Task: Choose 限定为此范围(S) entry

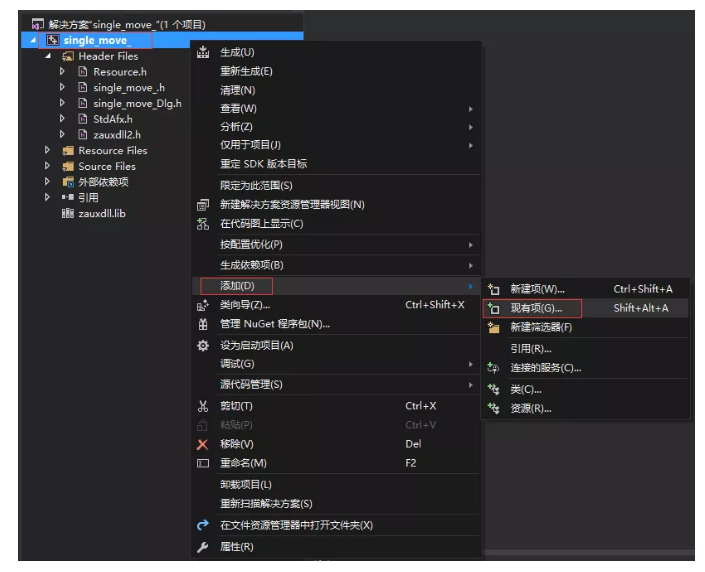Action: [x=336, y=185]
